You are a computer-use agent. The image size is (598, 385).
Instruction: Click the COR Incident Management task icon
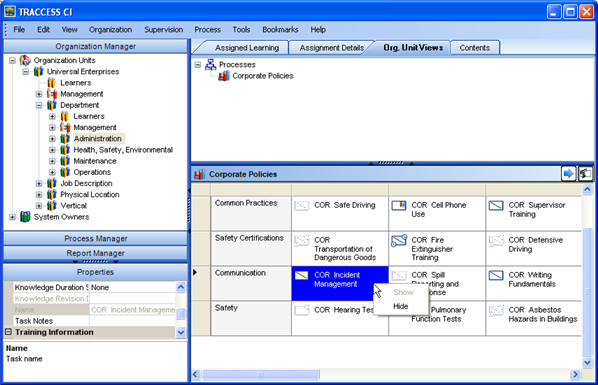302,275
